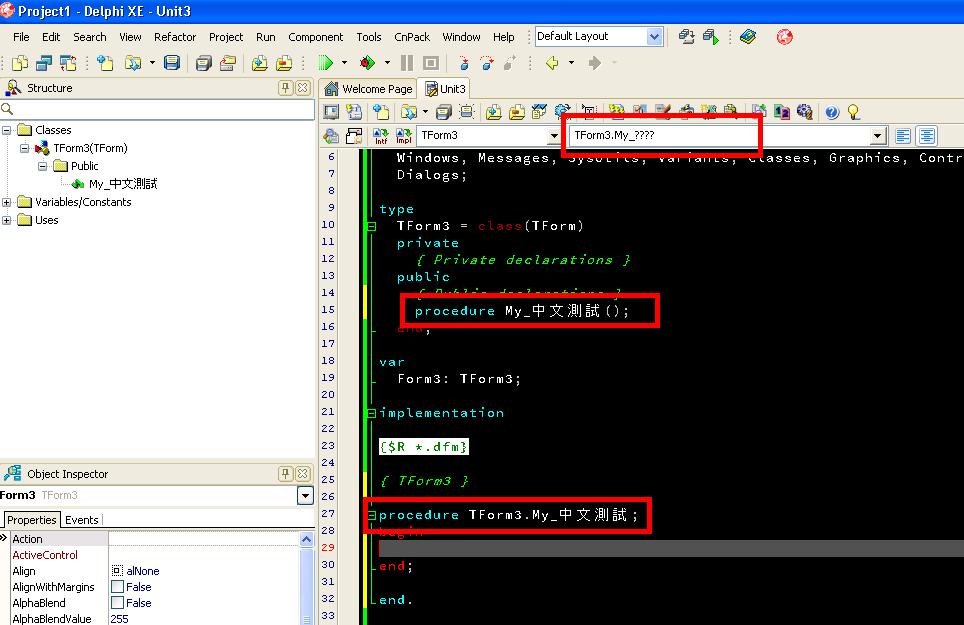Viewport: 964px width, 625px height.
Task: Click the blue help question mark icon
Action: tap(831, 112)
